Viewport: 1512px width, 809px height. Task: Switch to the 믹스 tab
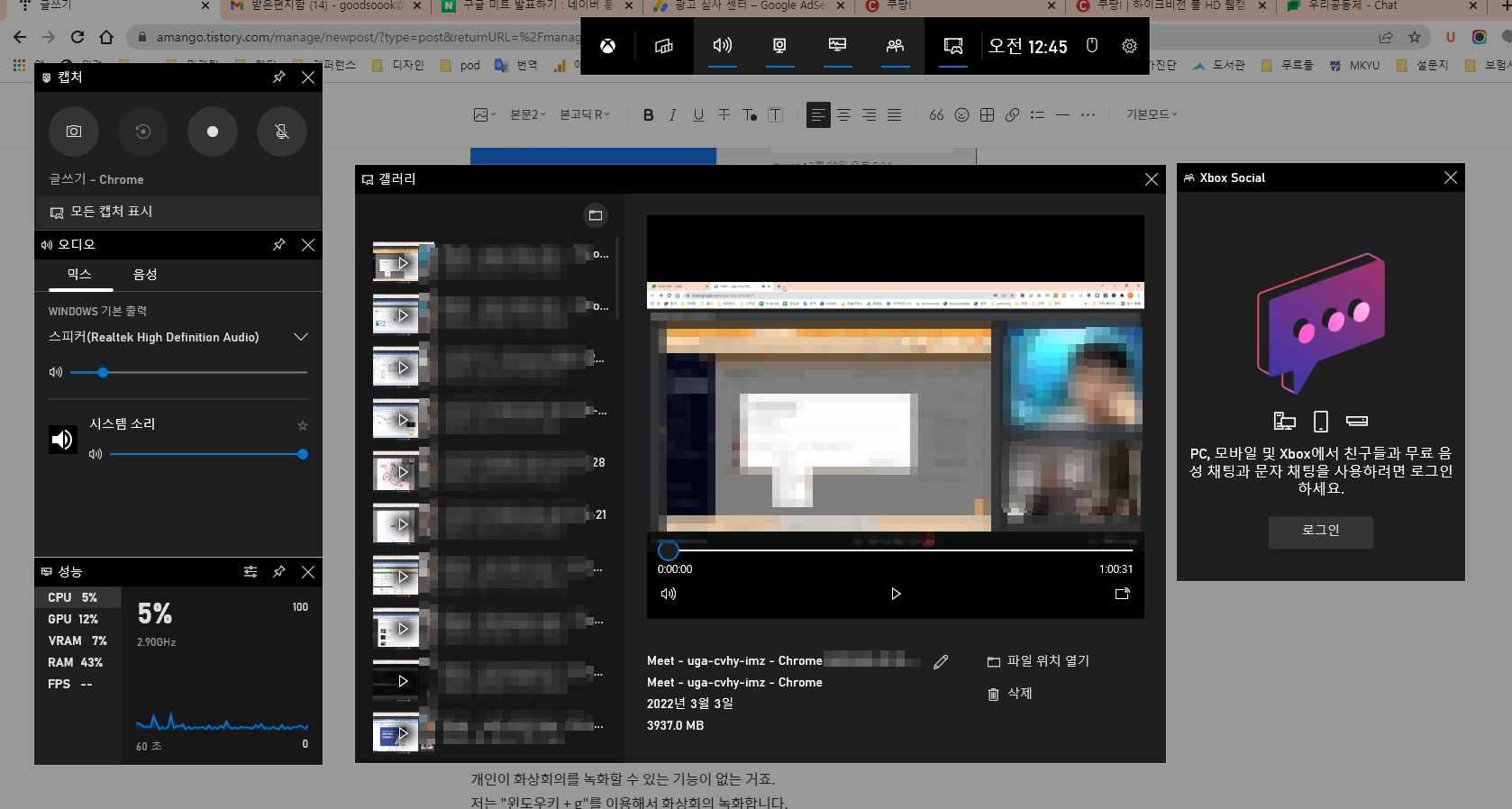point(79,275)
